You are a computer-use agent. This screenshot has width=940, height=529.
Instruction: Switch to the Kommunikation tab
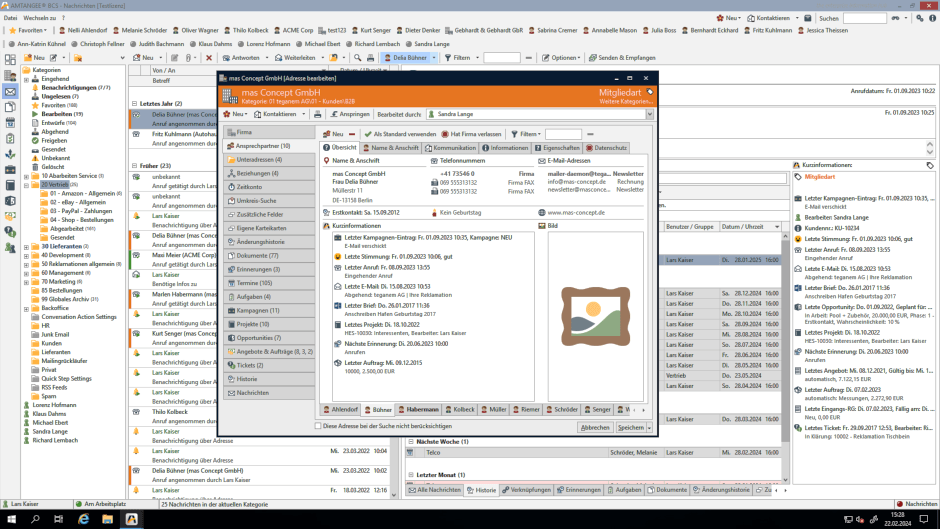point(451,148)
